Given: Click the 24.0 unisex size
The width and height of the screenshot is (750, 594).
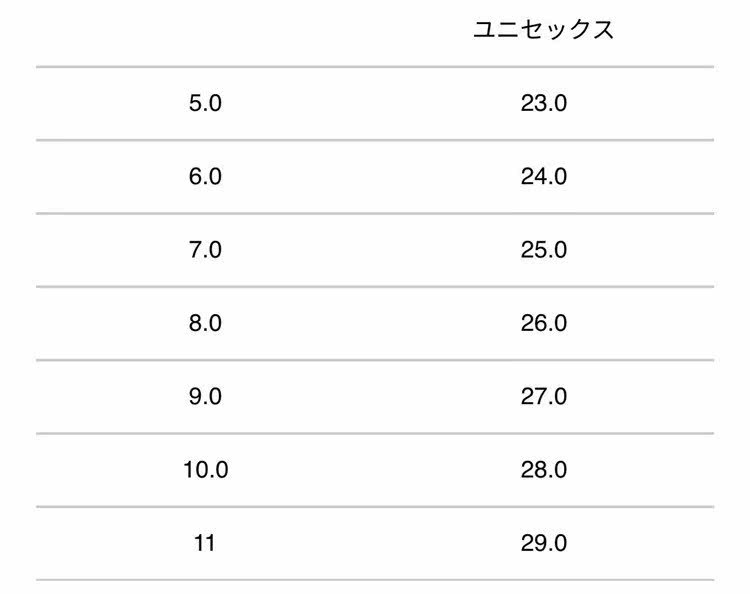Looking at the screenshot, I should [x=543, y=177].
